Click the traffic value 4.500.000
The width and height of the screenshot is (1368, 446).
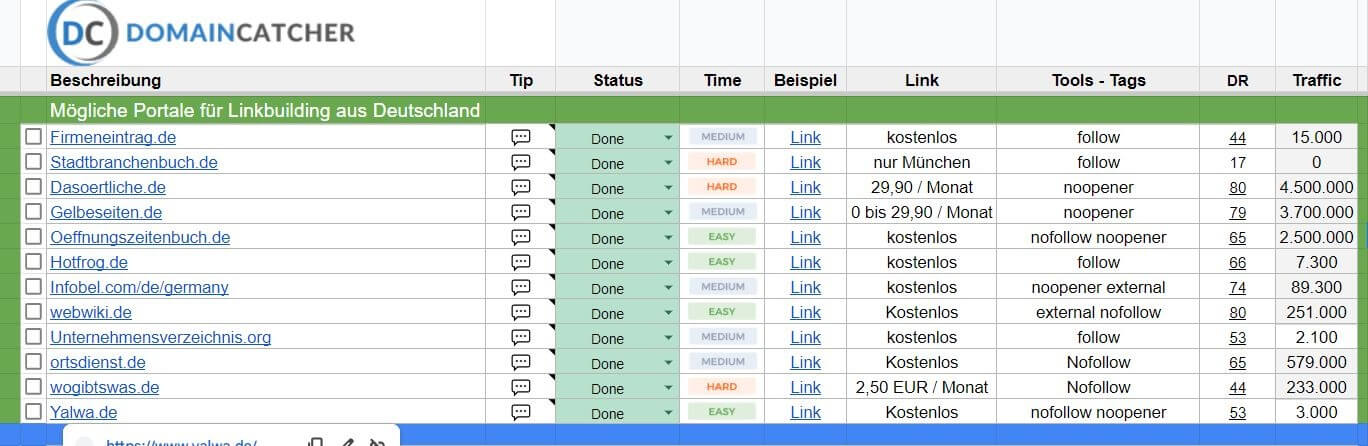(1316, 187)
